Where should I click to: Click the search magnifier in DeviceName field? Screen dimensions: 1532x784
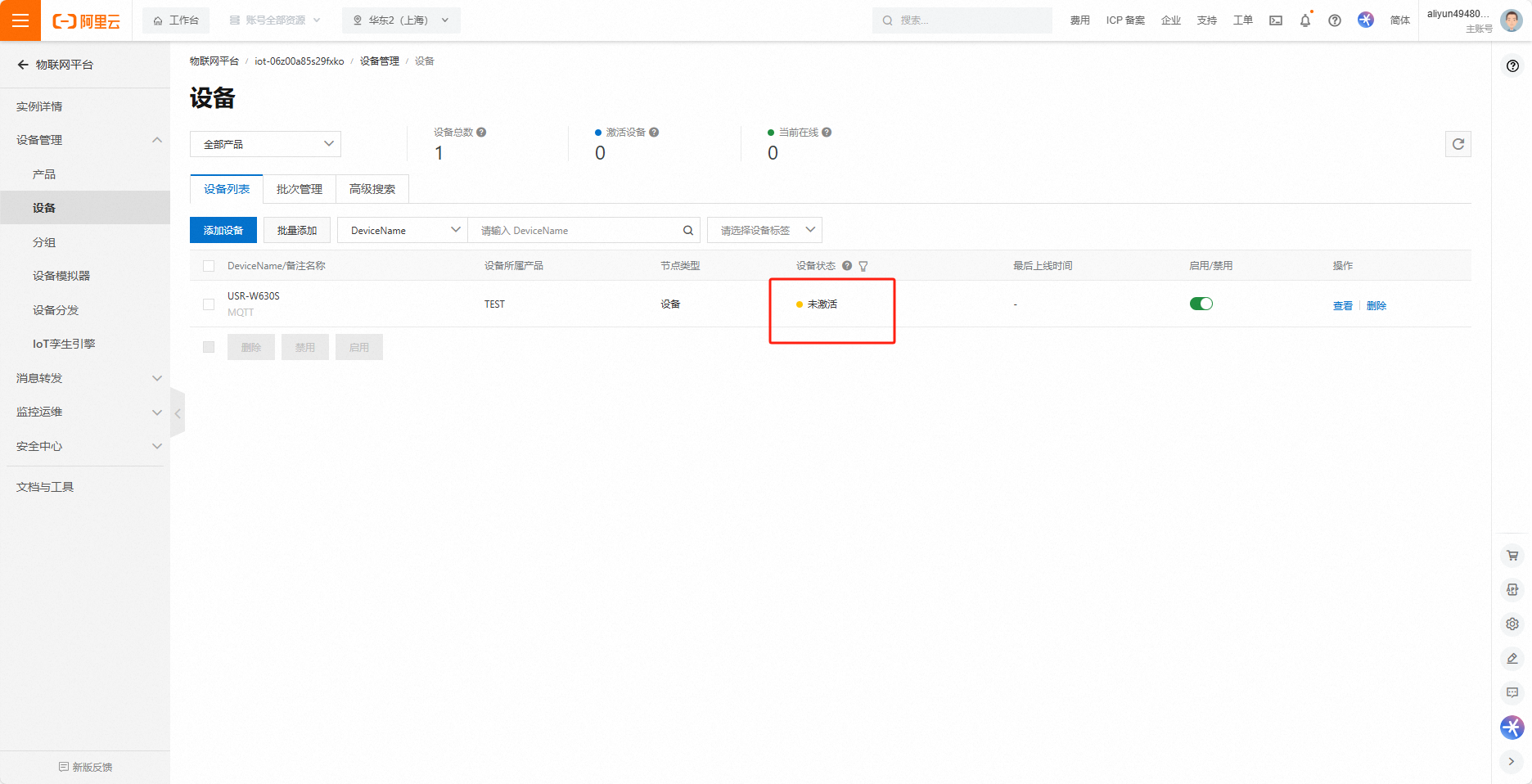point(688,231)
